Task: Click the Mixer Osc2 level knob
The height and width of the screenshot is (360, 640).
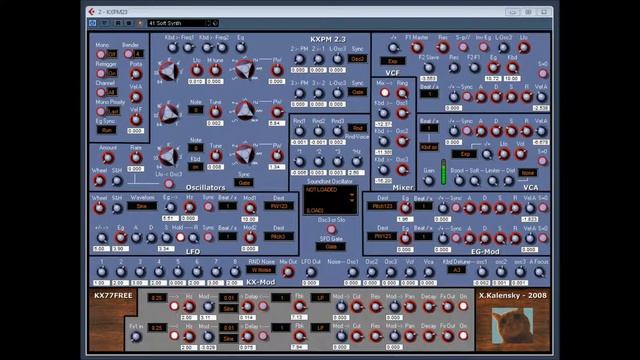Action: click(x=402, y=141)
